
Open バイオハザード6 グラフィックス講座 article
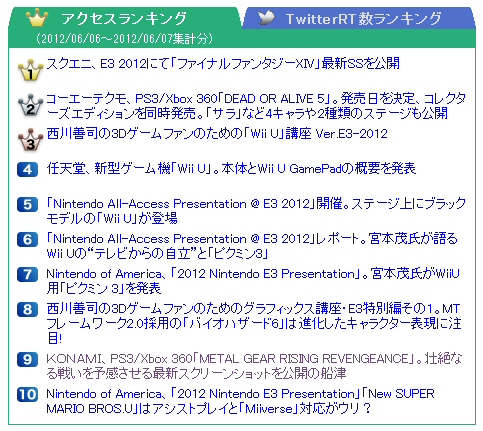coord(254,323)
